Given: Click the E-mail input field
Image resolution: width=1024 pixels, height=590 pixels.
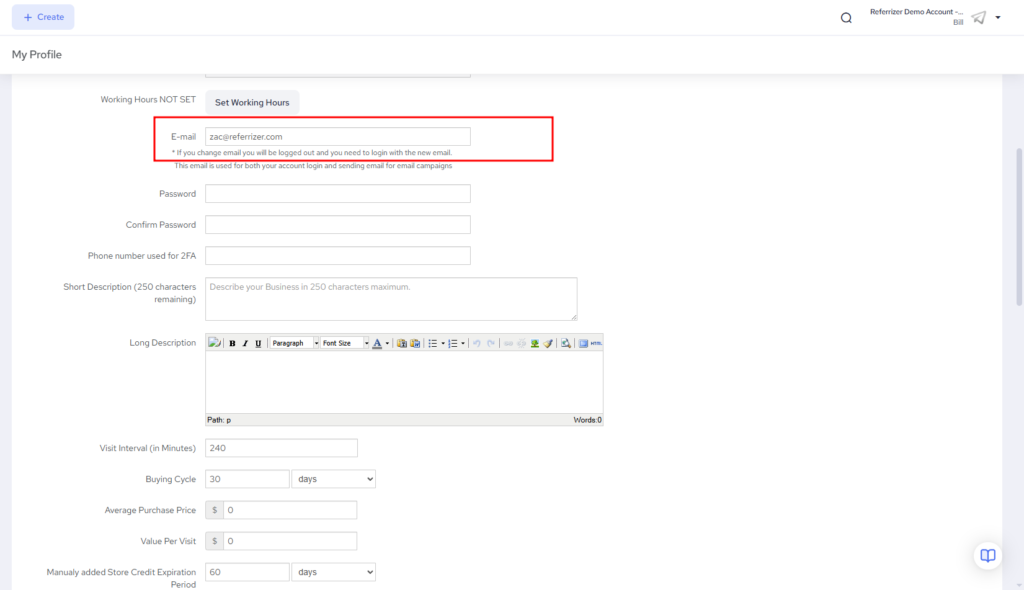Looking at the screenshot, I should [337, 136].
